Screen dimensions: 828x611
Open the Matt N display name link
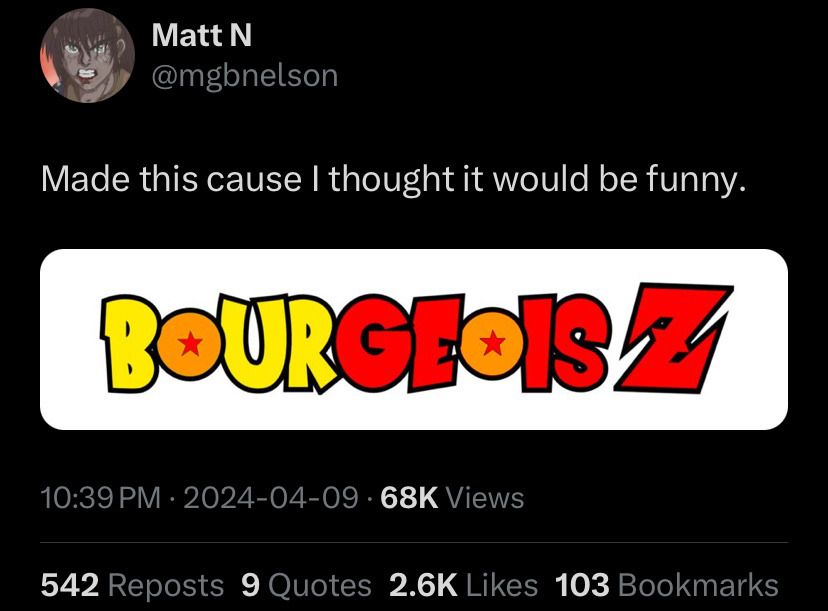tap(201, 35)
